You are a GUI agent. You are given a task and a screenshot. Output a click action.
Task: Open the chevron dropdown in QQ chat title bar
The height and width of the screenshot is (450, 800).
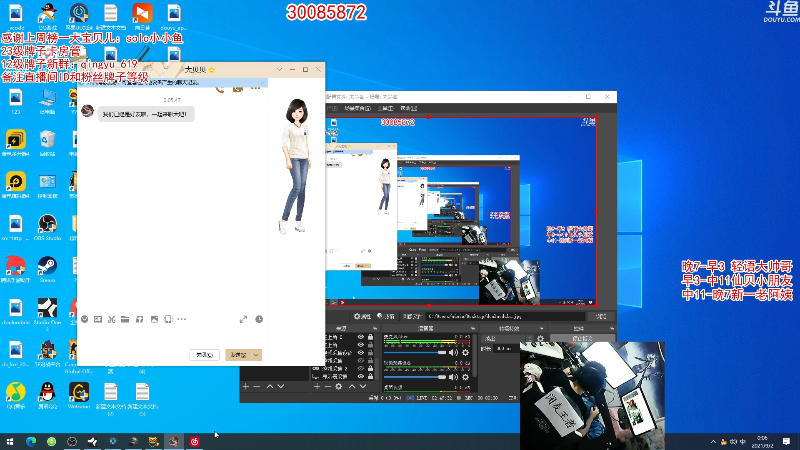(279, 69)
